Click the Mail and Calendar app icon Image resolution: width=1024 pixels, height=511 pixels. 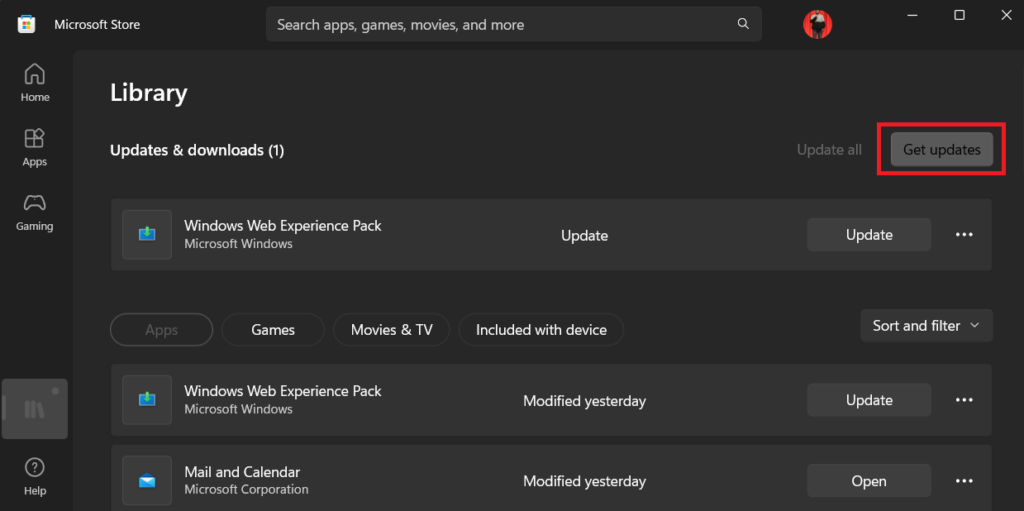click(147, 481)
